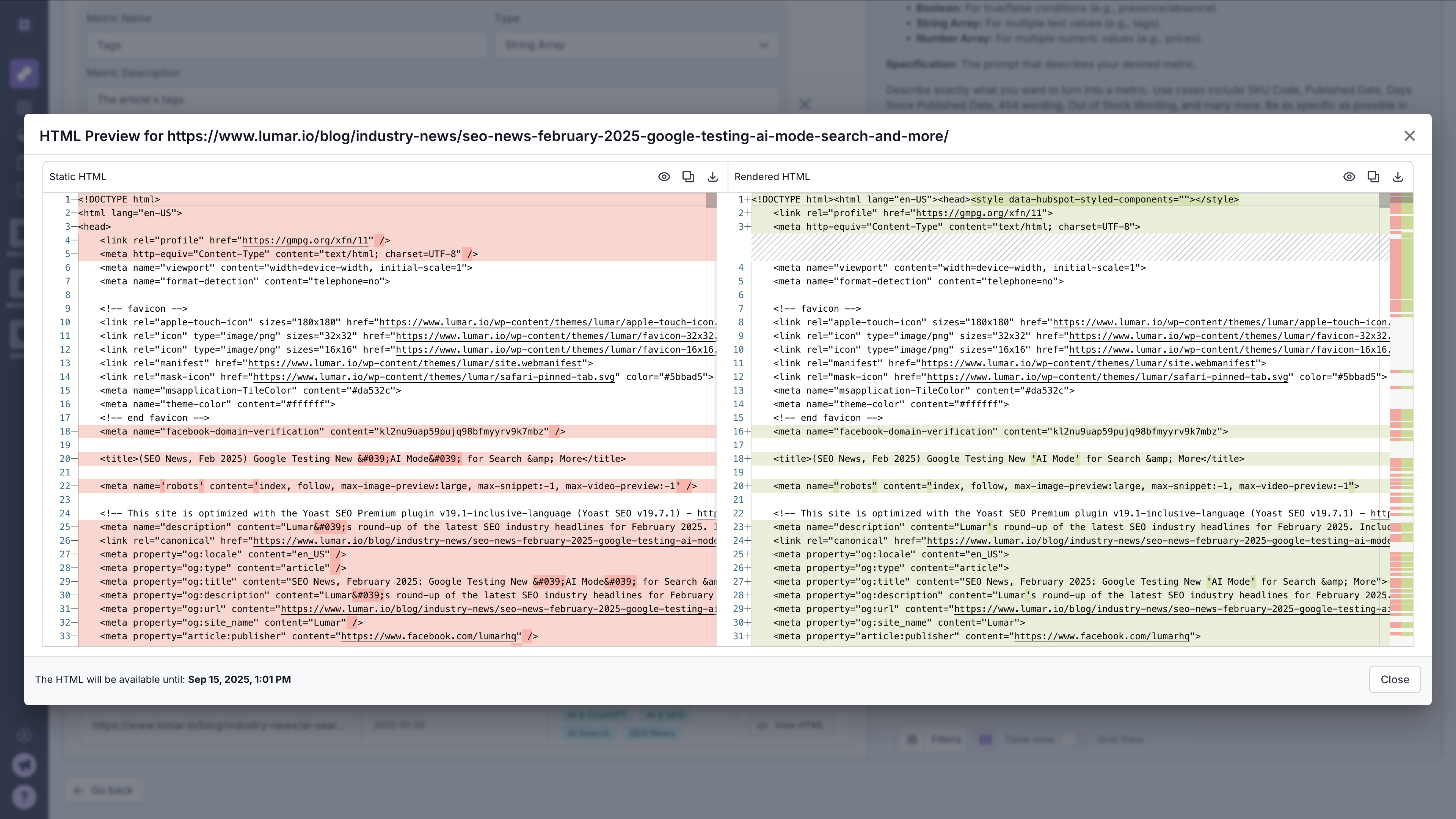
Task: Download the Static HTML file
Action: [x=713, y=177]
